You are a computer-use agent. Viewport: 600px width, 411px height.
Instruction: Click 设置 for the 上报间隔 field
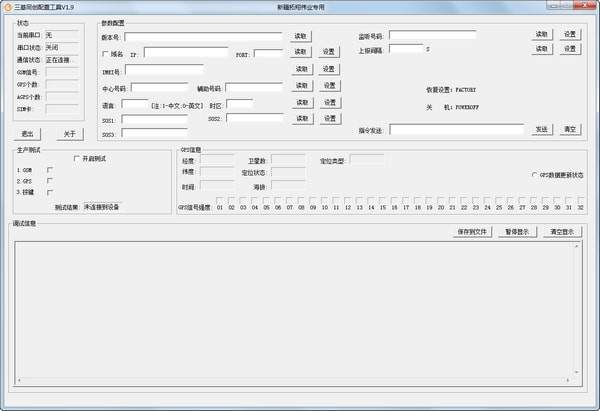coord(570,48)
